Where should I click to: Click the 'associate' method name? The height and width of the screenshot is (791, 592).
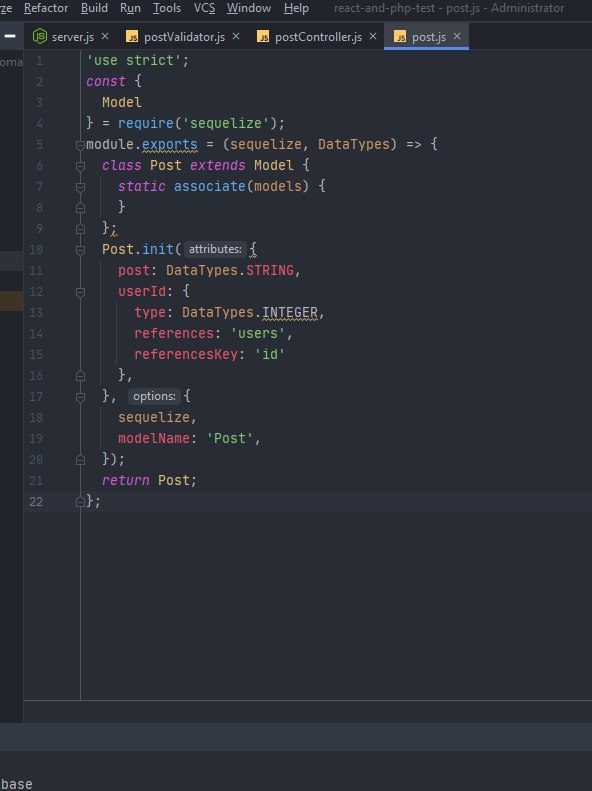(x=210, y=186)
